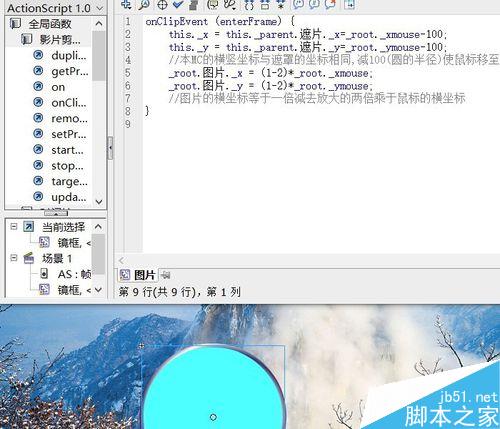This screenshot has height=429, width=500.
Task: Select the dupli... function entry
Action: (x=68, y=55)
